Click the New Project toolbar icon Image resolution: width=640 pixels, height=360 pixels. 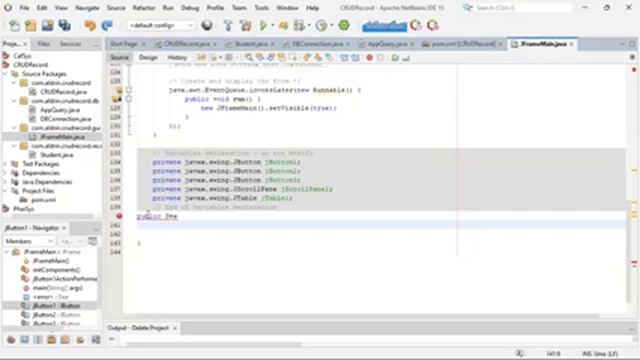coord(31,26)
